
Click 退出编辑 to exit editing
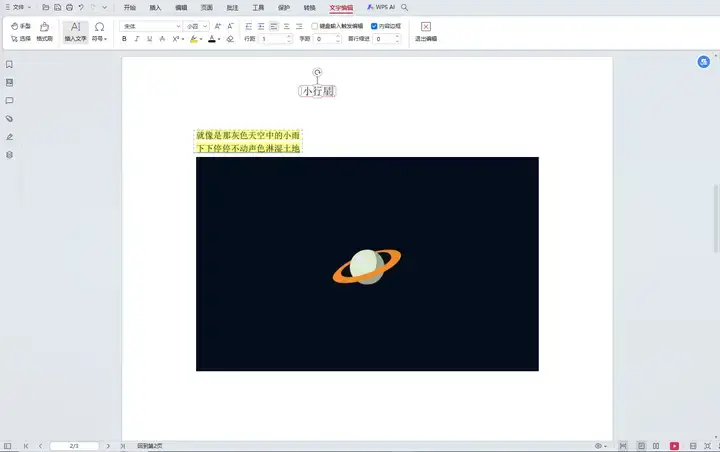pos(426,32)
